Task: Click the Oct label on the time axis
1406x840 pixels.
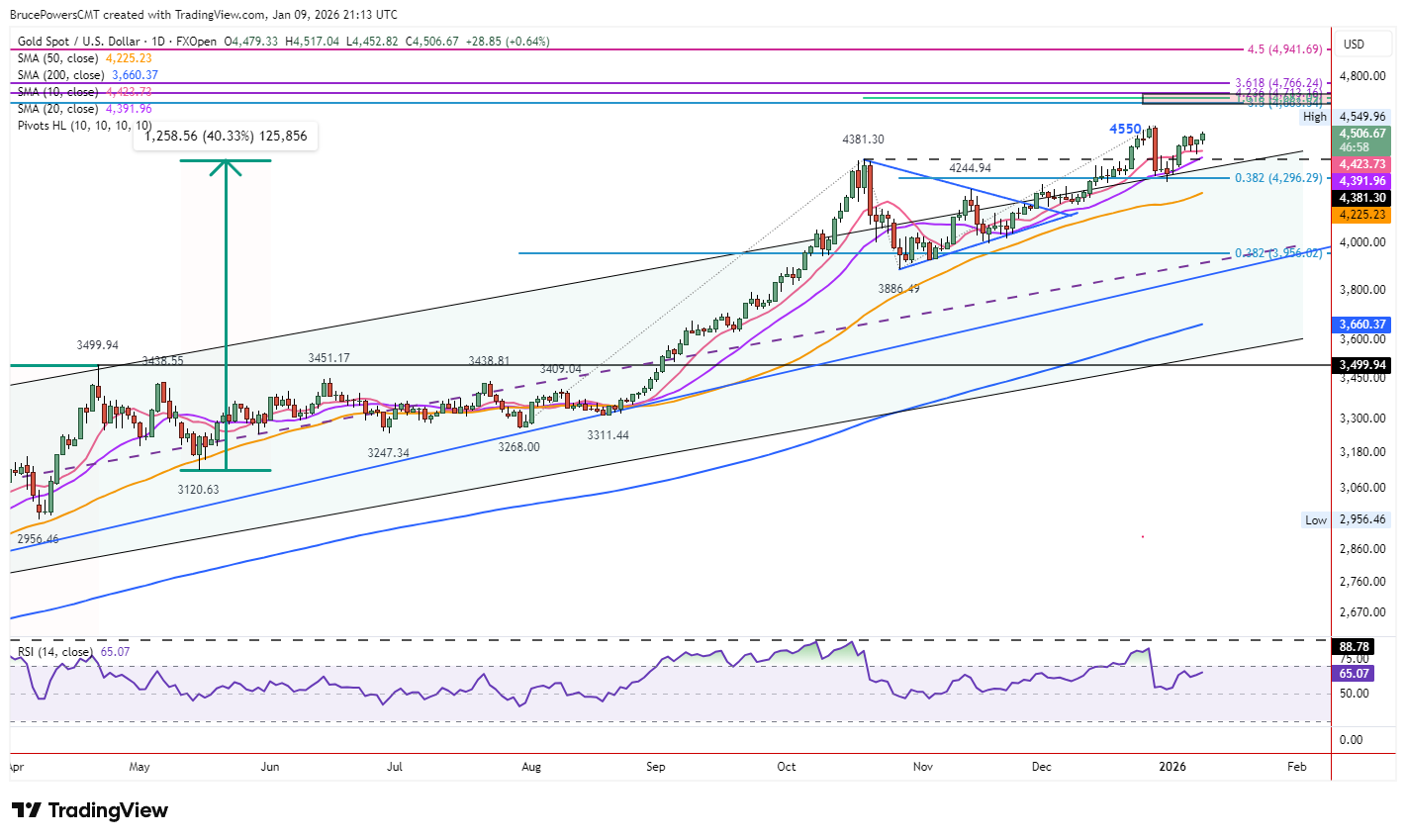Action: point(787,767)
